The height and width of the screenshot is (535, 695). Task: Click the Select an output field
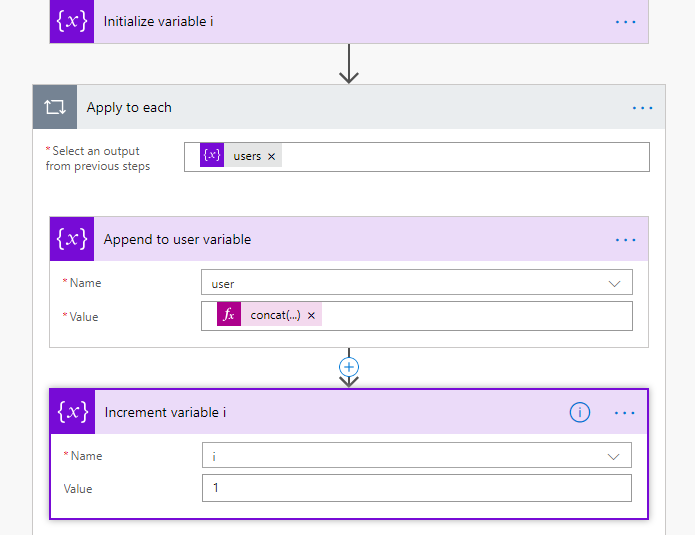click(x=460, y=156)
